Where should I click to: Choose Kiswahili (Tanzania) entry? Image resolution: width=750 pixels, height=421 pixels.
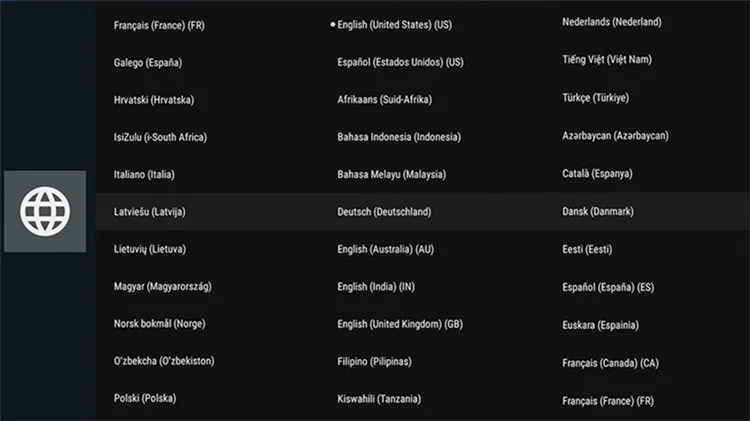tap(379, 399)
